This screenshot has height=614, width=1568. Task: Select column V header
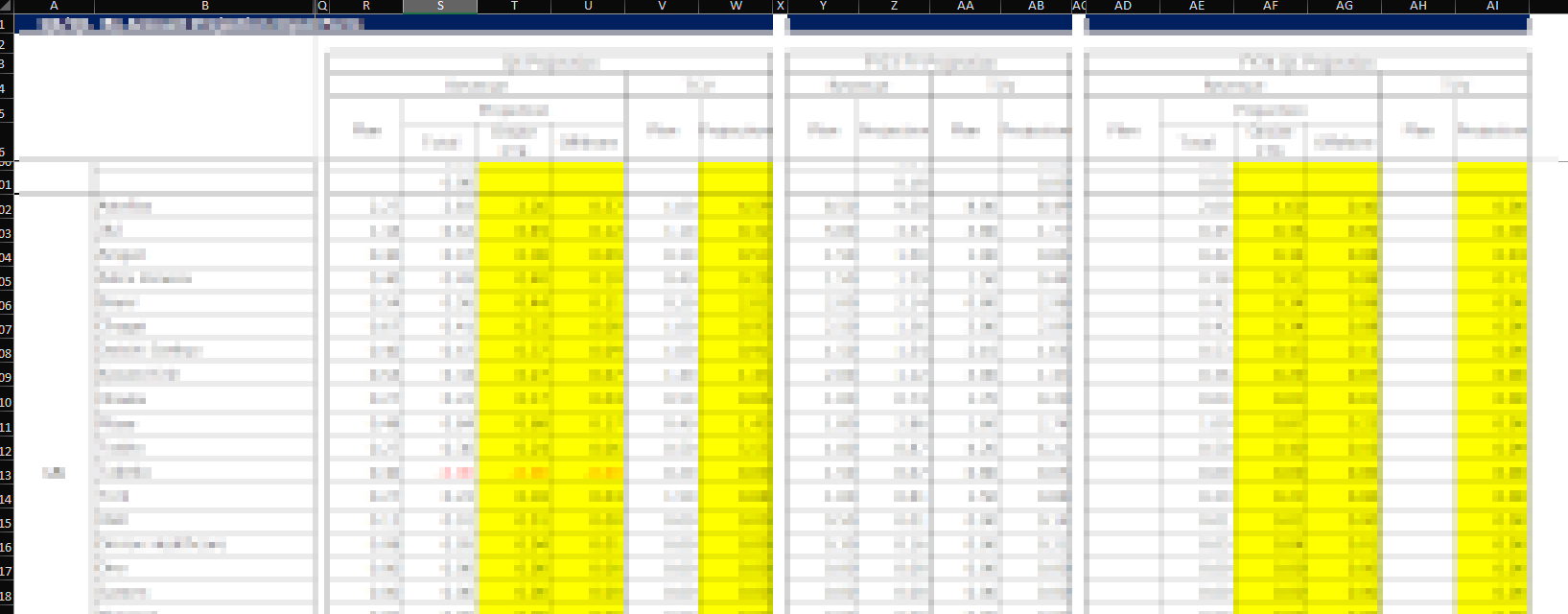(x=662, y=6)
